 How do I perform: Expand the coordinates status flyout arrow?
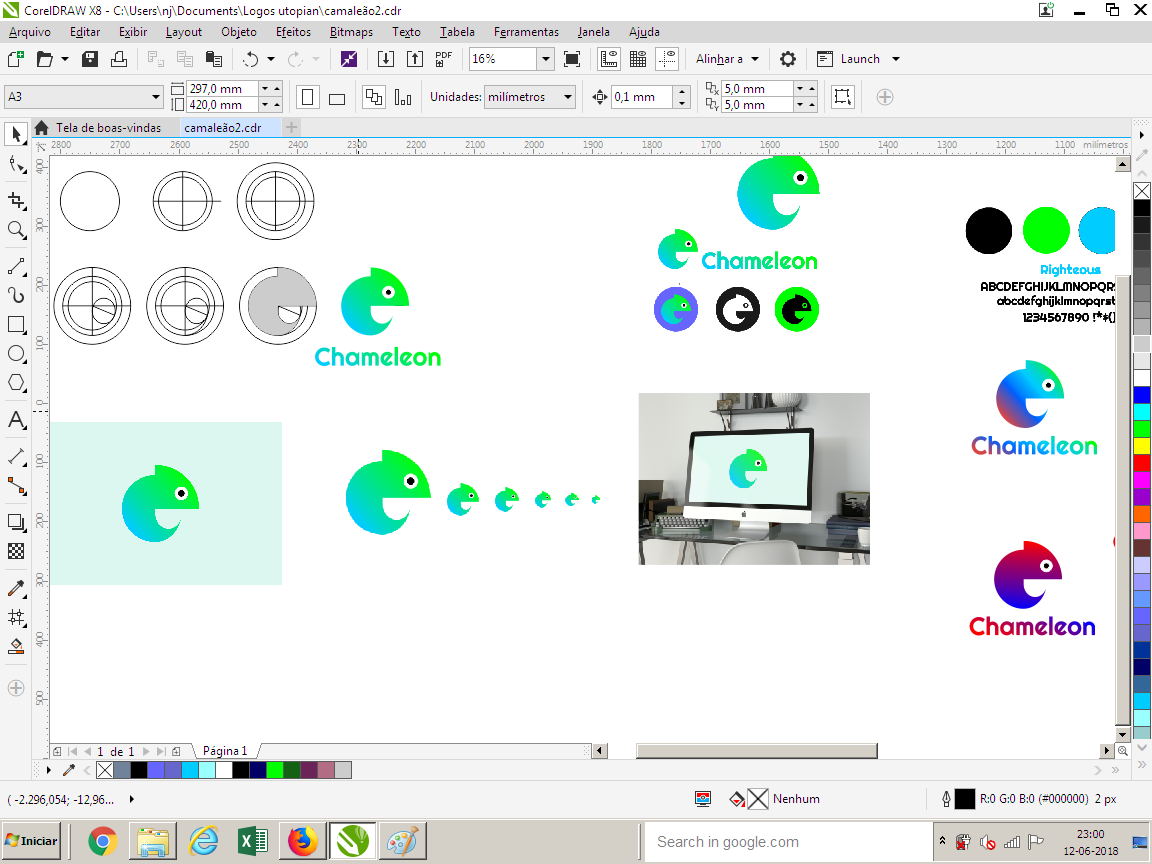coord(132,799)
